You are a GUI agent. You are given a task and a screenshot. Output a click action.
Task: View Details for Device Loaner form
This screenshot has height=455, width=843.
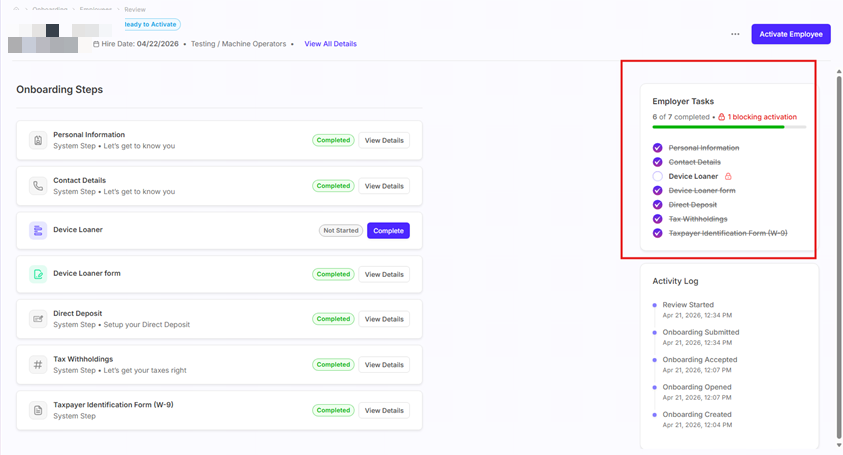pos(384,274)
